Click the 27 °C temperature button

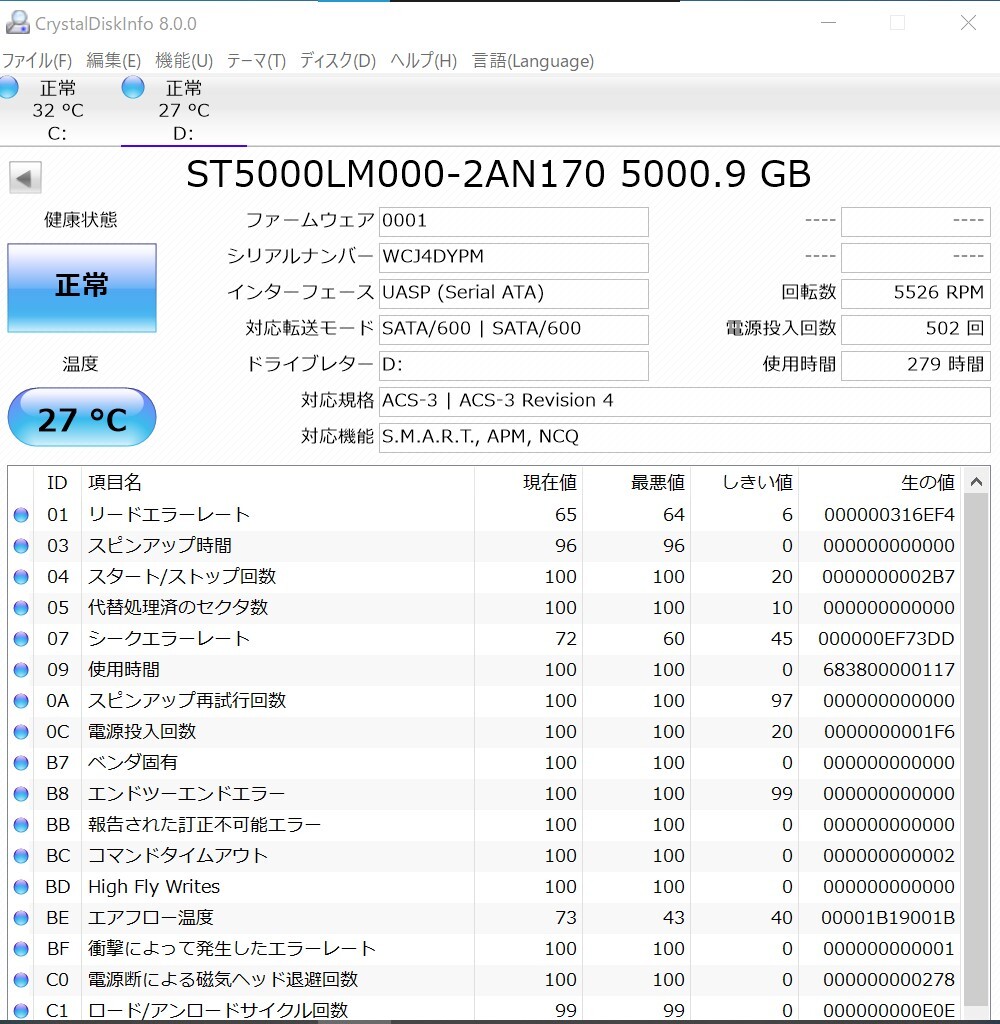(82, 418)
